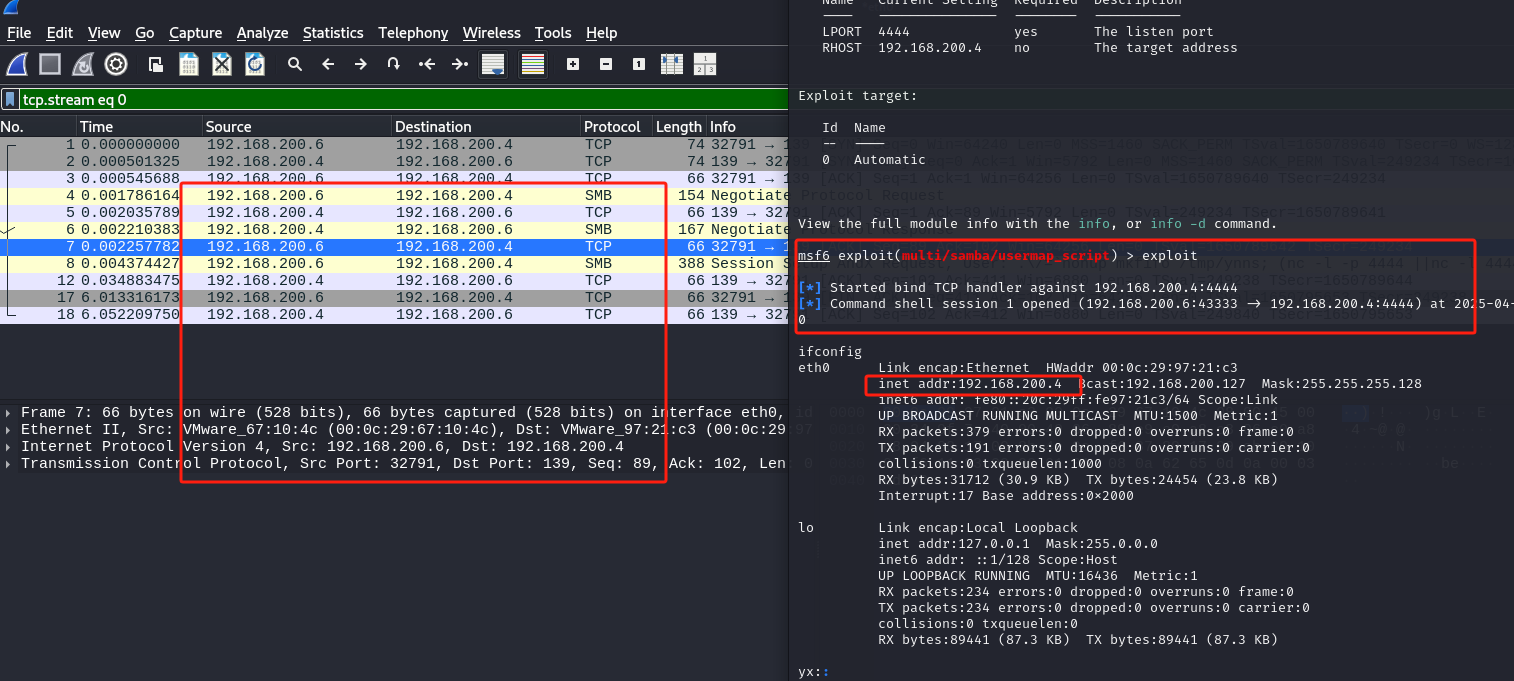The height and width of the screenshot is (681, 1514).
Task: Select SMB packet 8 with length 388
Action: point(394,263)
